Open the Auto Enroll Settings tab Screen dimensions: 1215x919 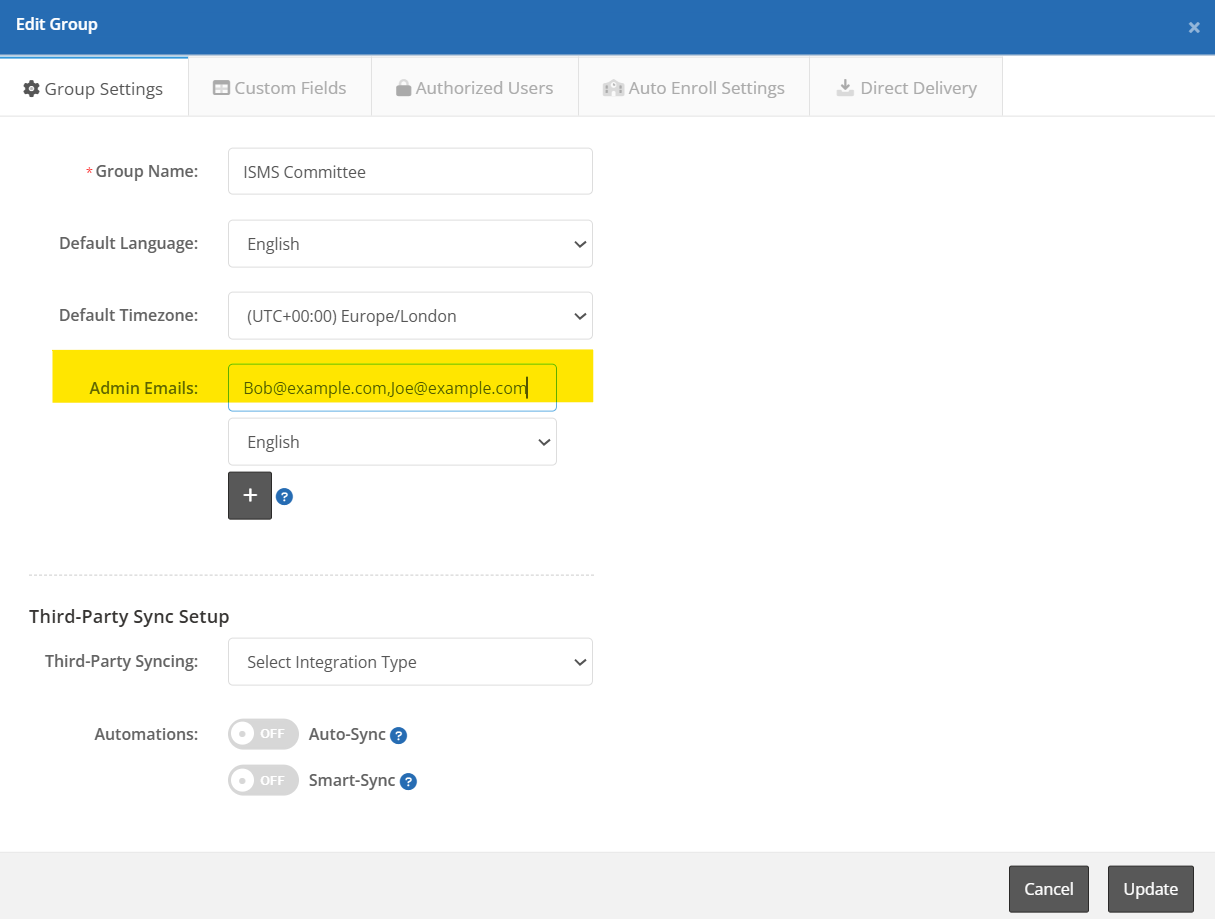click(693, 88)
